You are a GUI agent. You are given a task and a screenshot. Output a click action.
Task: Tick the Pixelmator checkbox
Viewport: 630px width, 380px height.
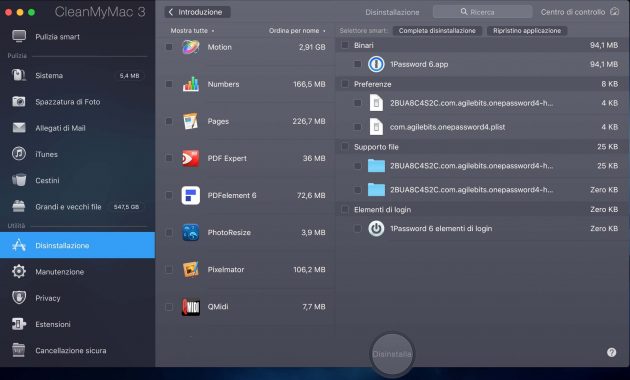click(169, 270)
